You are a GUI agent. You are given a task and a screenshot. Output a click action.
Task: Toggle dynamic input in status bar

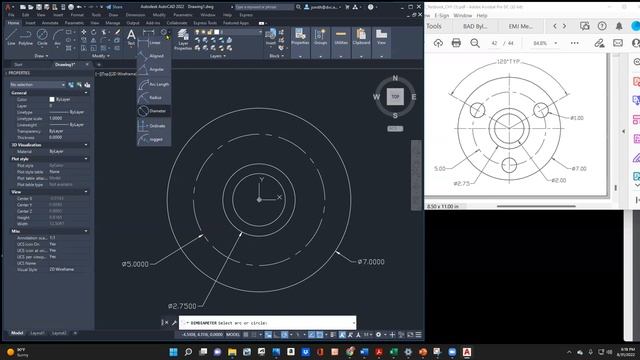pos(268,335)
